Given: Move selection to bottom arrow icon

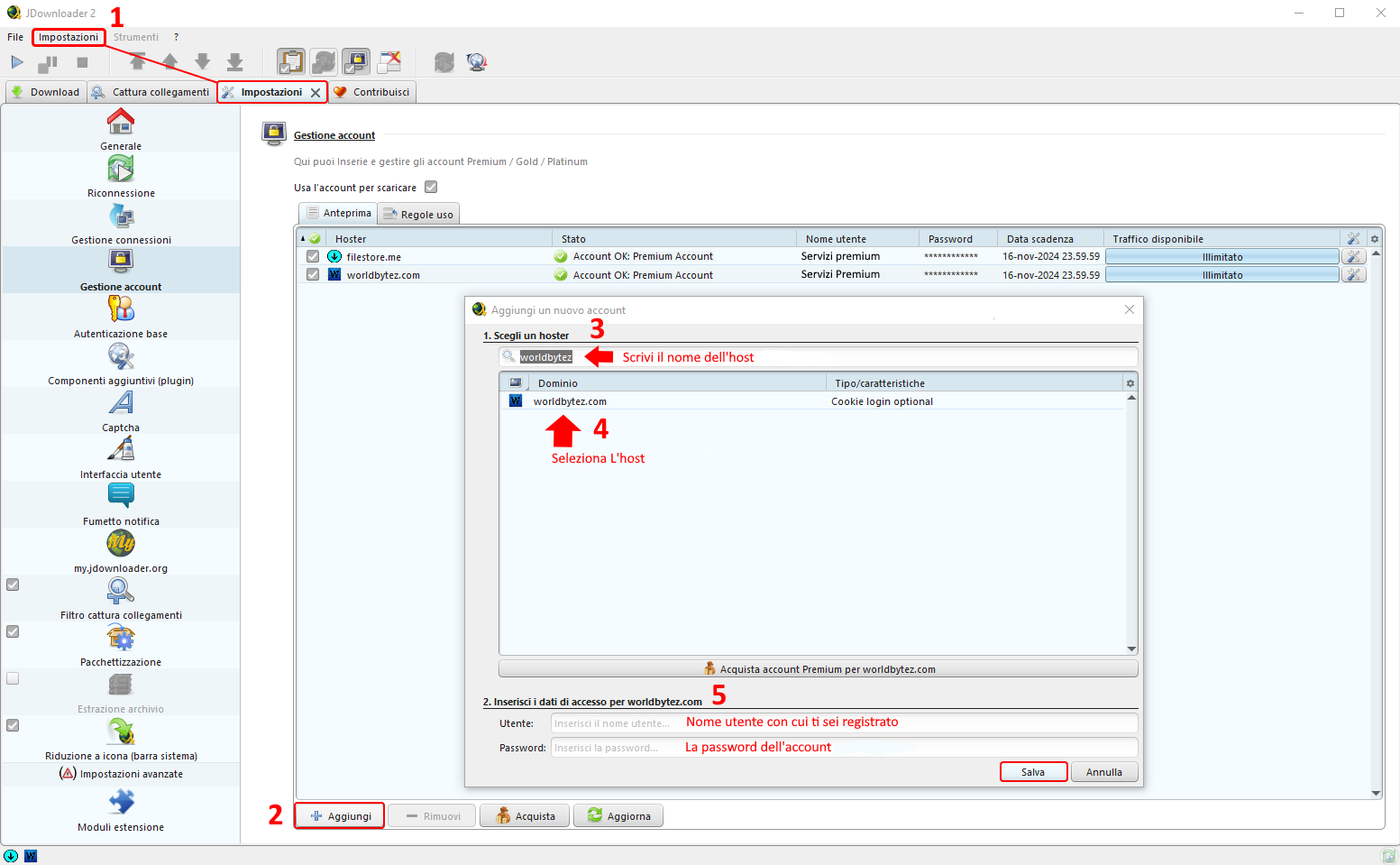Looking at the screenshot, I should [234, 61].
